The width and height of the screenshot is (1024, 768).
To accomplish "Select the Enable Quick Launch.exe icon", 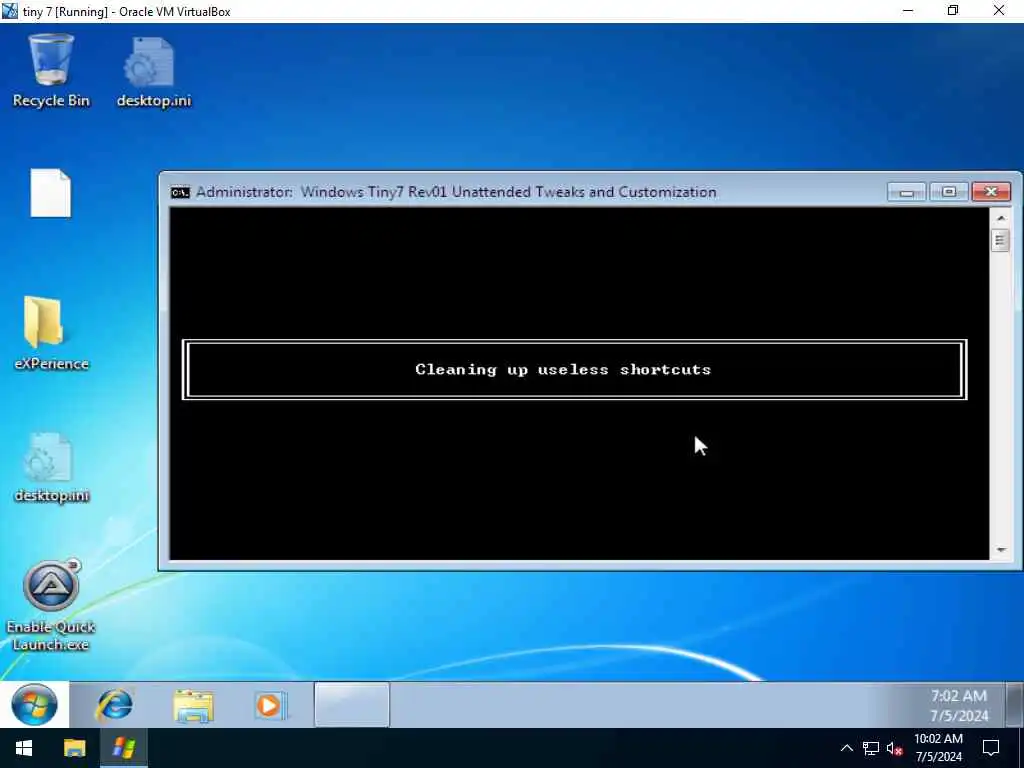I will 51,605.
